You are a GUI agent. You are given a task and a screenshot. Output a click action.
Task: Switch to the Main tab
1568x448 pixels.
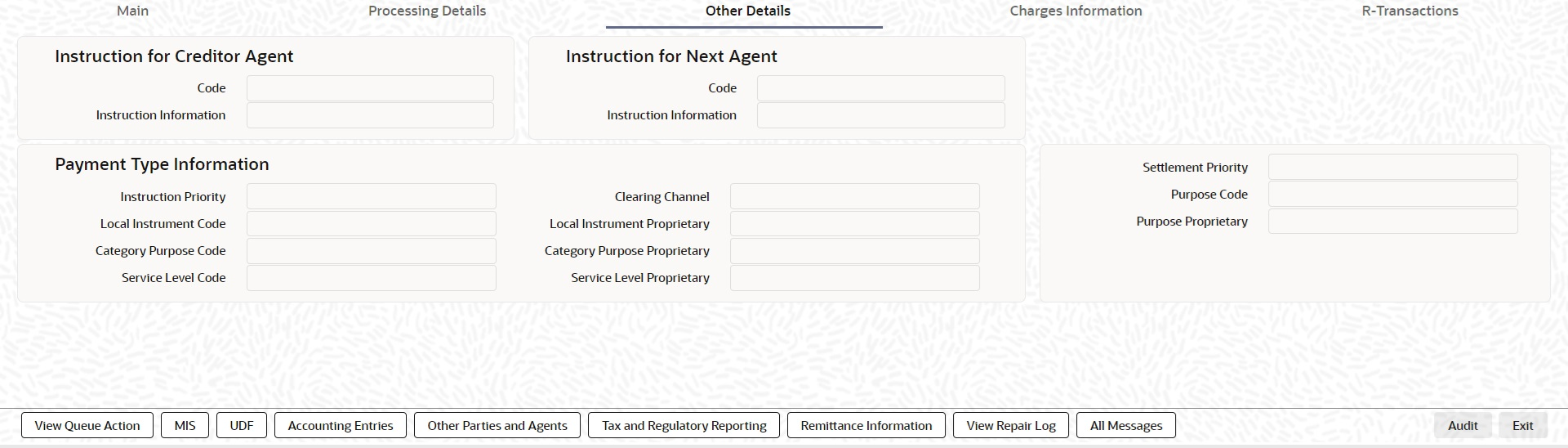pyautogui.click(x=132, y=11)
